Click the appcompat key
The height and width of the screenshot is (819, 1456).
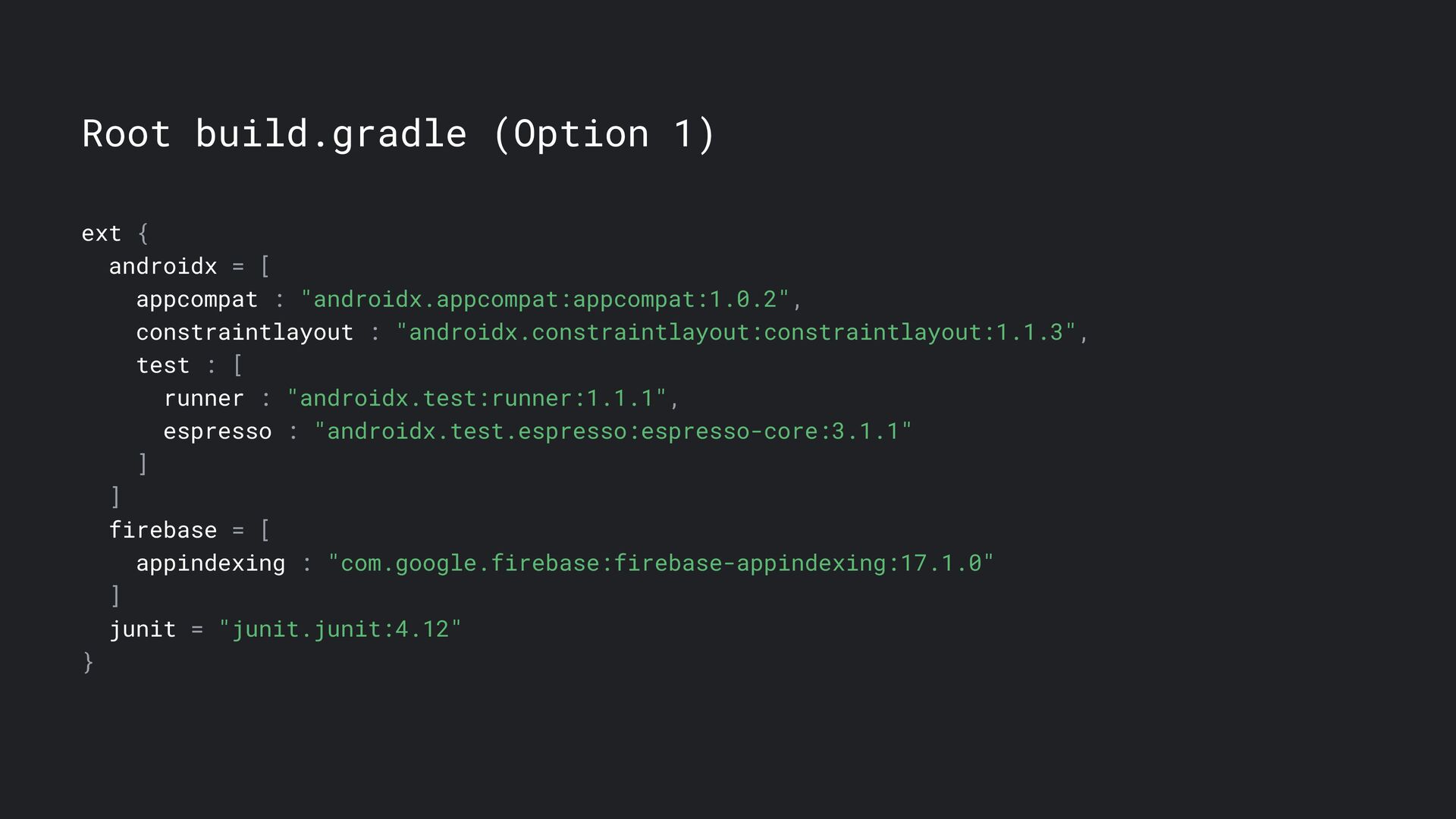197,300
